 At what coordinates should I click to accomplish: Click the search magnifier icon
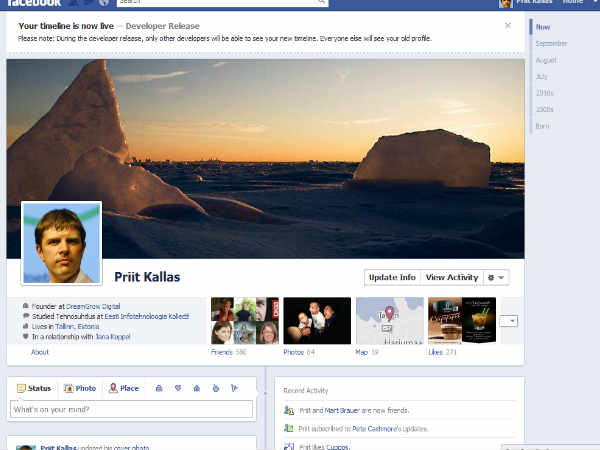click(322, 2)
